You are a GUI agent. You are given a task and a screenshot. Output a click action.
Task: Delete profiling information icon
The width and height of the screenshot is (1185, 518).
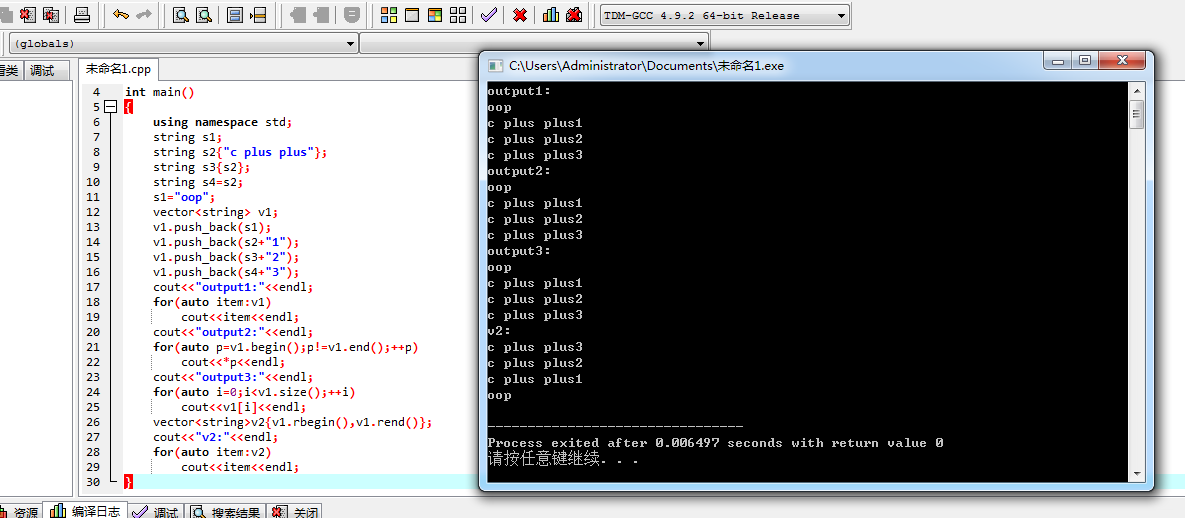[x=574, y=14]
